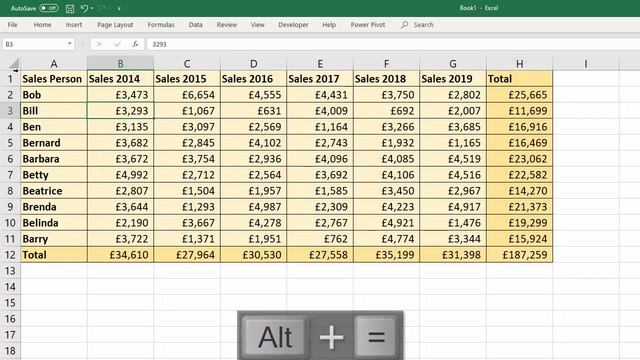This screenshot has width=640, height=360.
Task: Click the Insert Function fx icon
Action: tap(135, 44)
